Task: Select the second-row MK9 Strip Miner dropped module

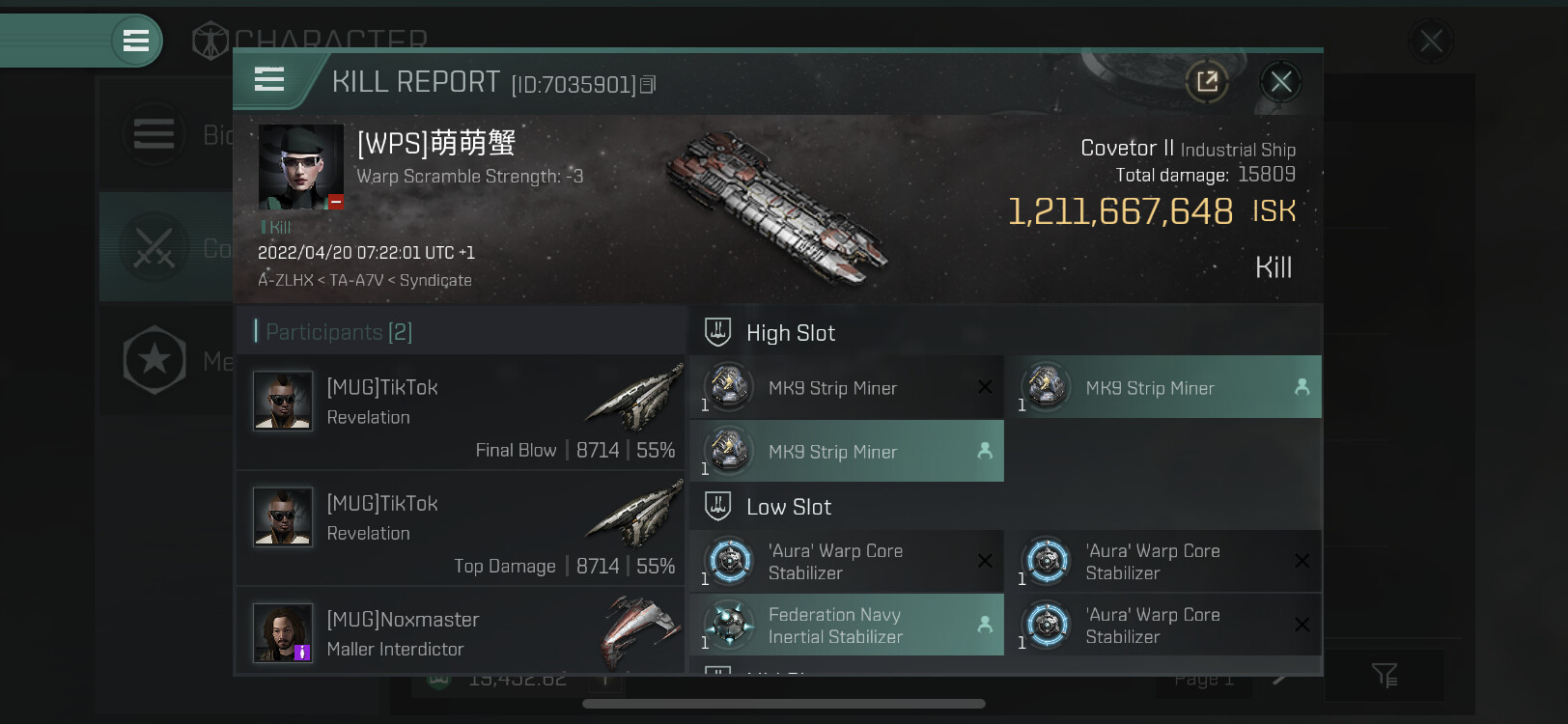Action: pos(847,451)
